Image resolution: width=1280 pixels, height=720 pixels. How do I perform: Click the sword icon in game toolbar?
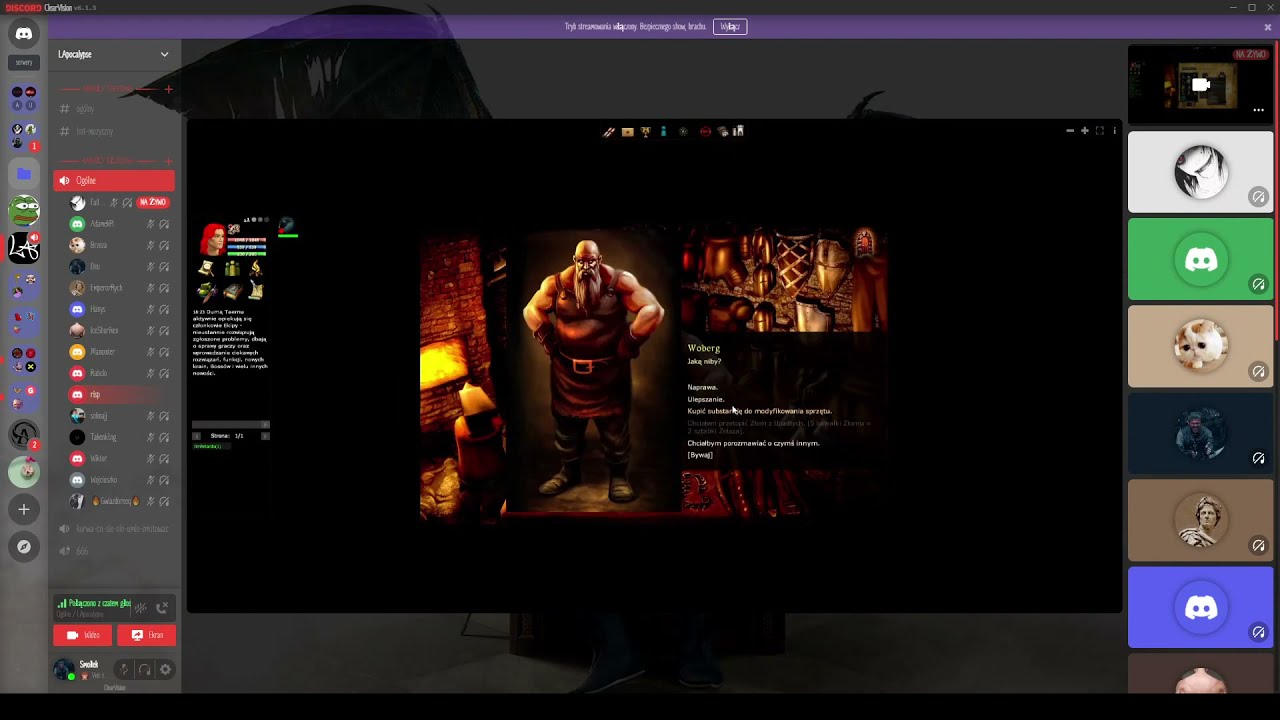[x=608, y=131]
